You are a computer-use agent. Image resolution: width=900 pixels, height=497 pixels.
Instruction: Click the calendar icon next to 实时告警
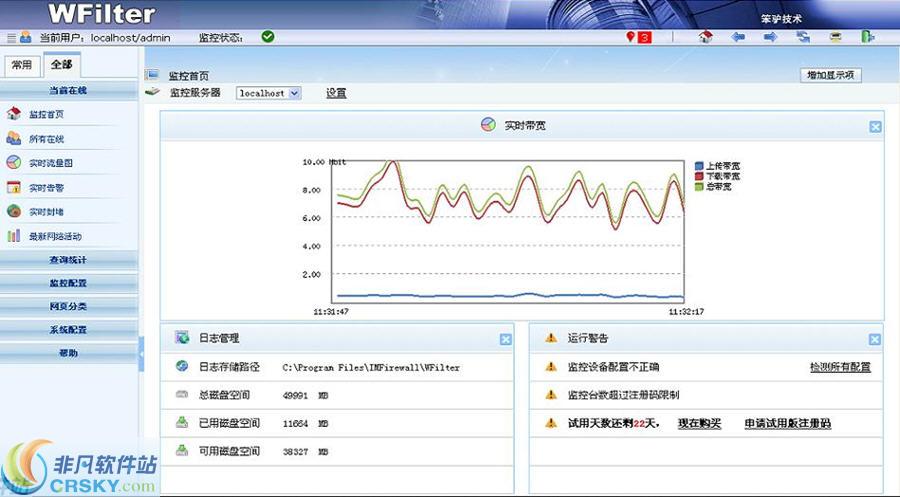click(x=14, y=187)
